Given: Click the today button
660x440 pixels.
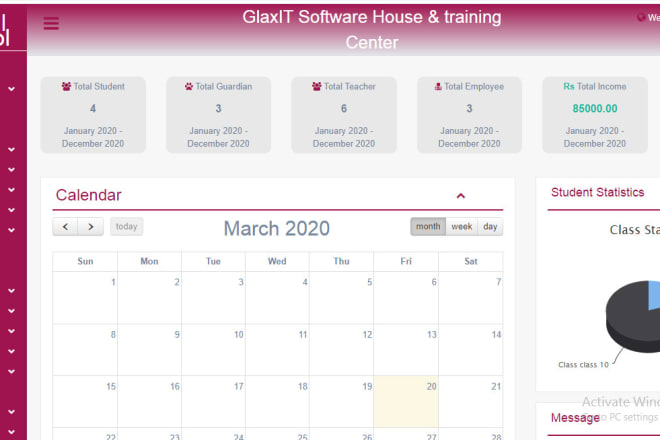Looking at the screenshot, I should point(127,227).
